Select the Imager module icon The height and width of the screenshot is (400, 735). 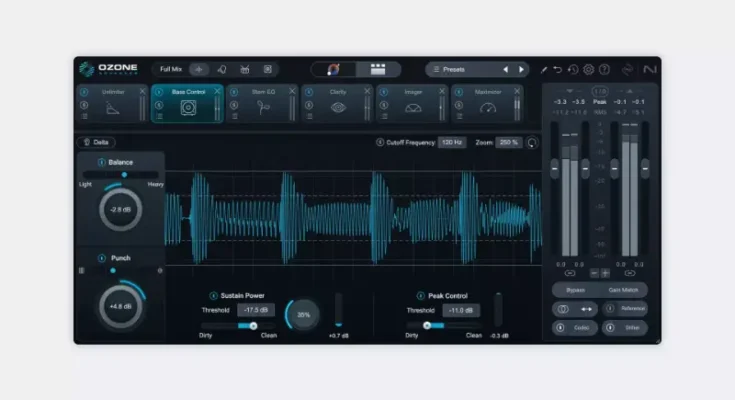pyautogui.click(x=413, y=107)
